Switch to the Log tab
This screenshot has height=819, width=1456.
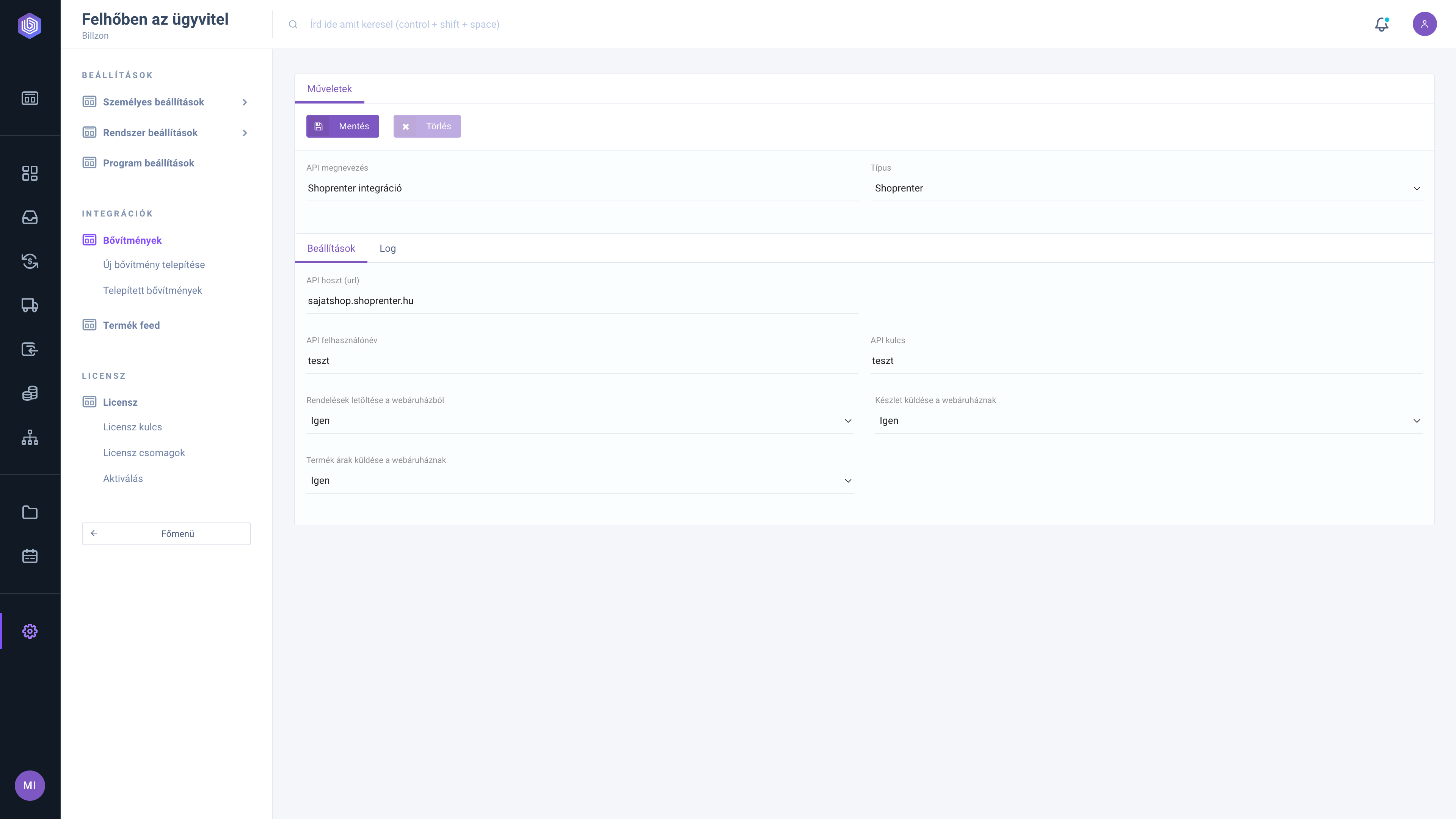click(x=388, y=249)
